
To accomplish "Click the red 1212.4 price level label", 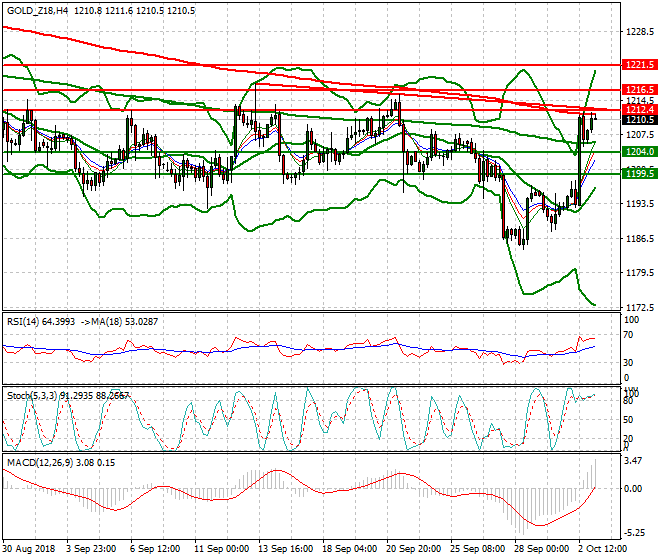I will coord(639,110).
